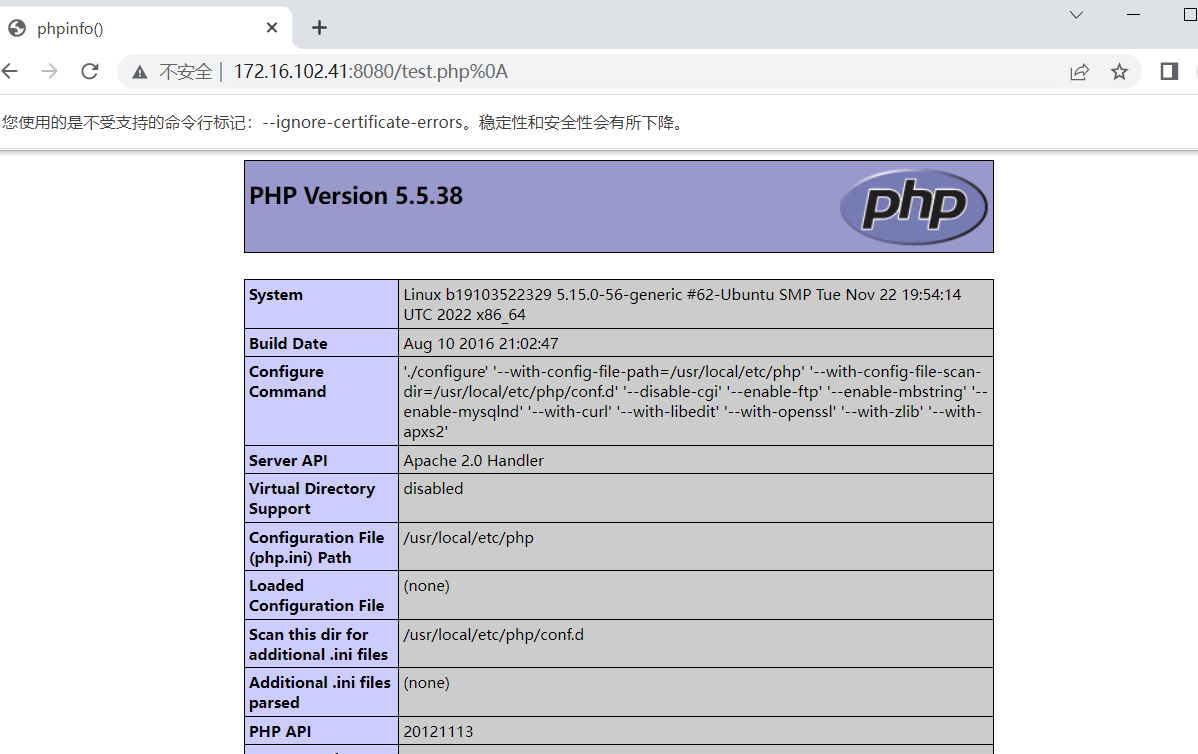The height and width of the screenshot is (754, 1198).
Task: Click the 不安全 security label
Action: point(185,72)
